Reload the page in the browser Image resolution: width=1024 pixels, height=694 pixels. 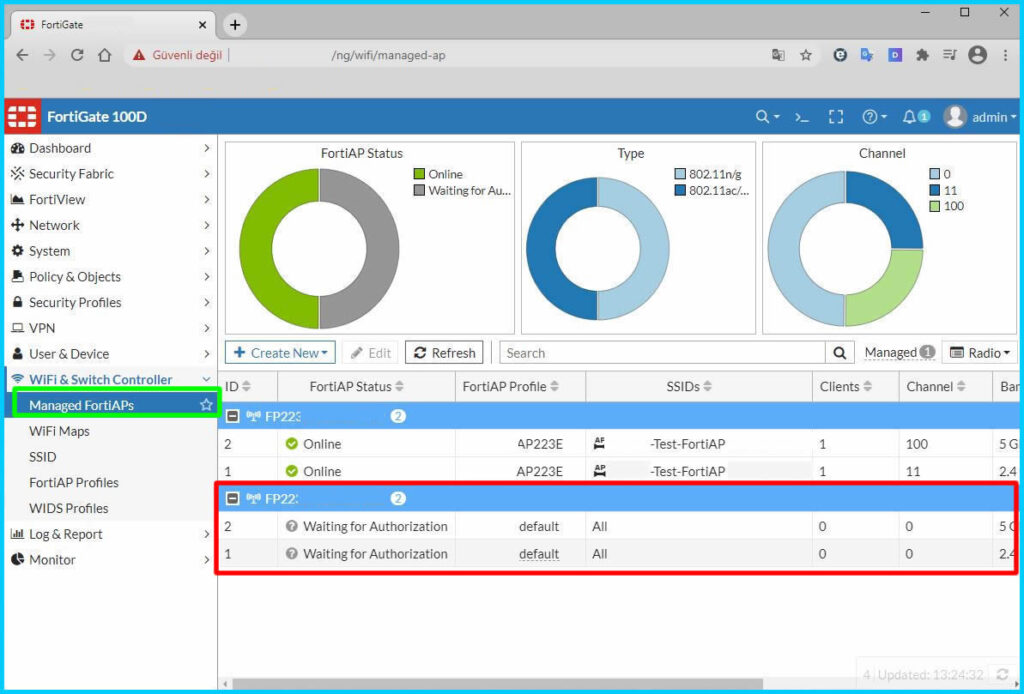click(77, 55)
